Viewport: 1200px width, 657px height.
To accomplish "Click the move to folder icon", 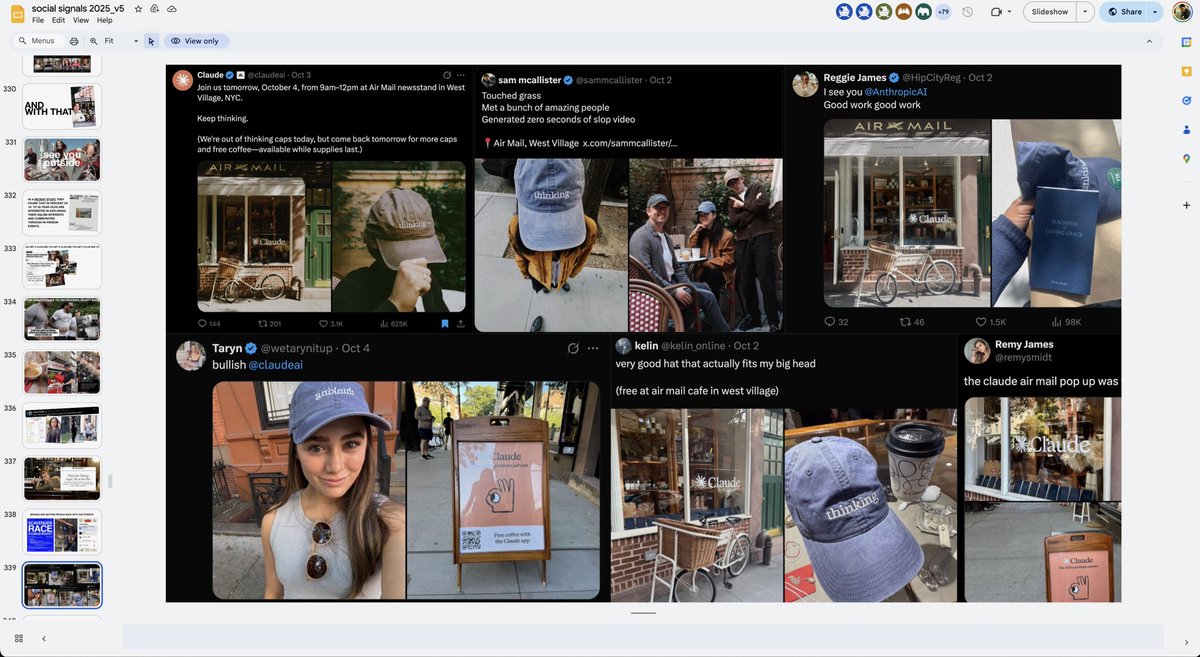I will click(154, 8).
